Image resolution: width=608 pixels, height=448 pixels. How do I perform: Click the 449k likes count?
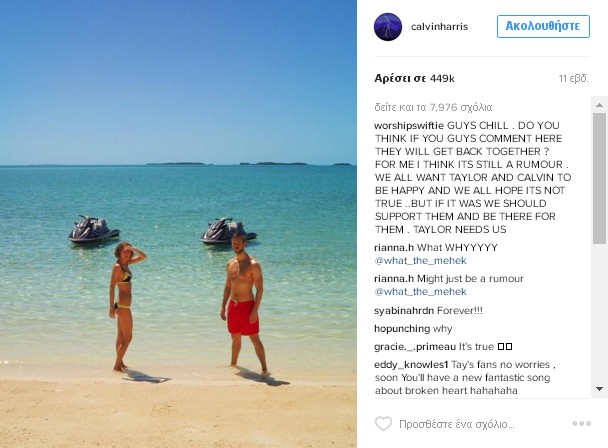414,78
